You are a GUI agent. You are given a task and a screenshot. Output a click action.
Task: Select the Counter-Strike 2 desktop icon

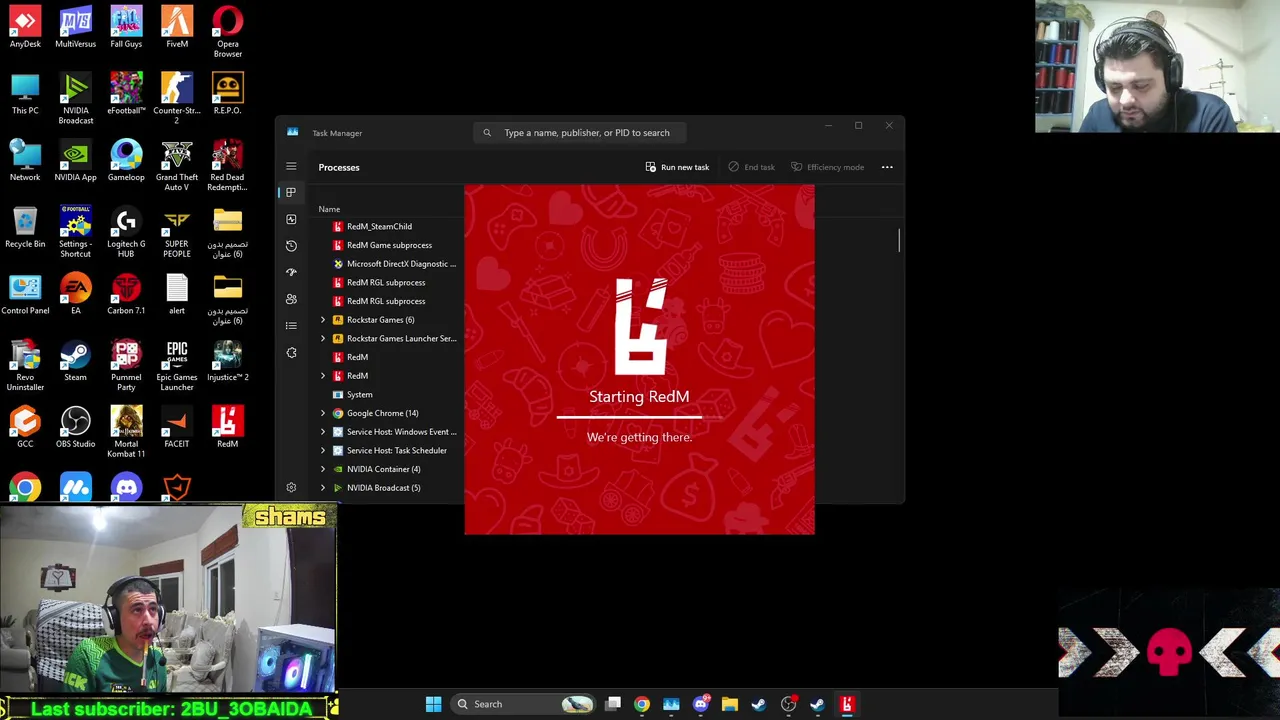coord(177,98)
